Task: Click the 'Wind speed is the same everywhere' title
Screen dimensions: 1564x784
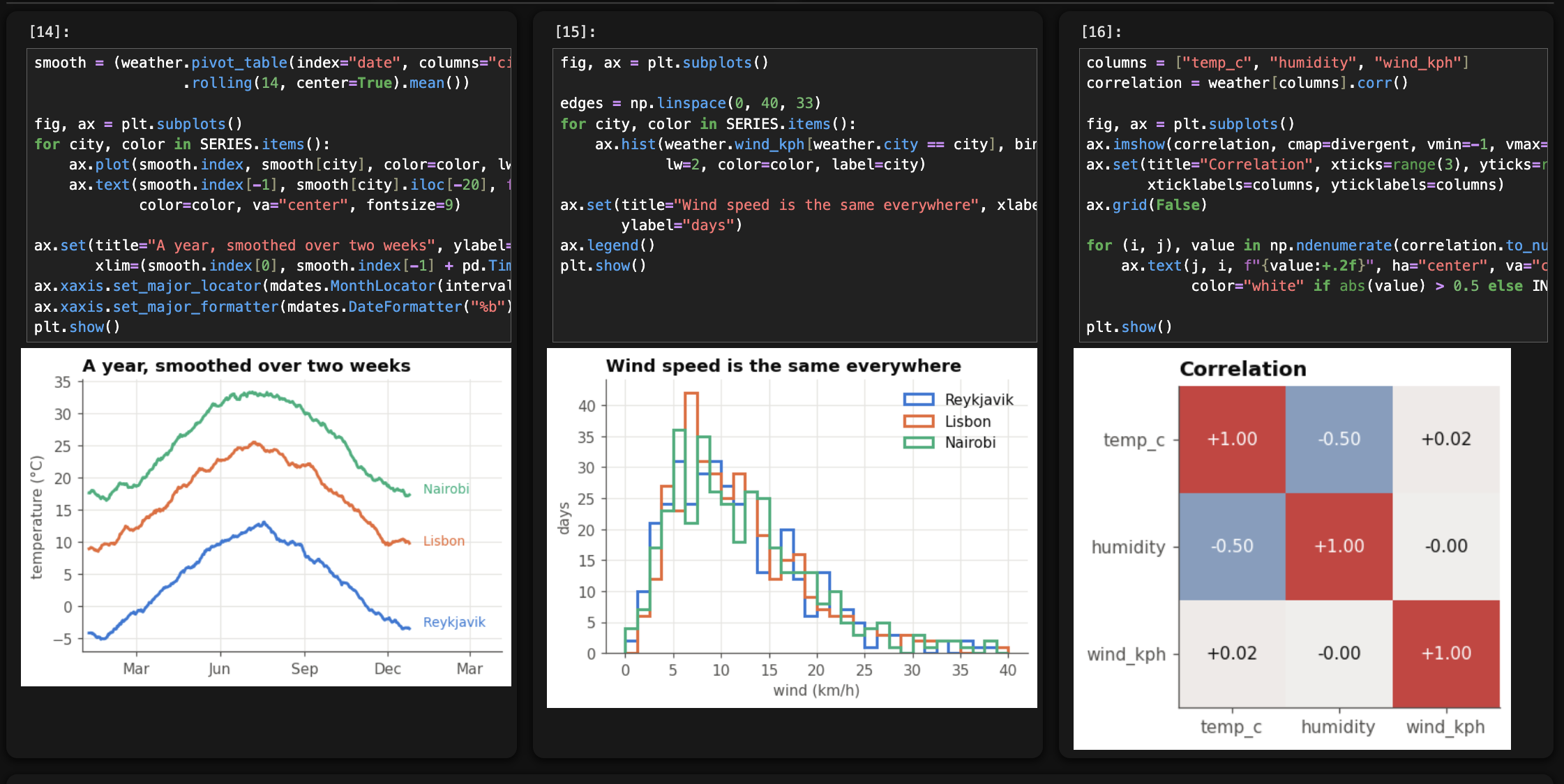Action: [x=783, y=366]
